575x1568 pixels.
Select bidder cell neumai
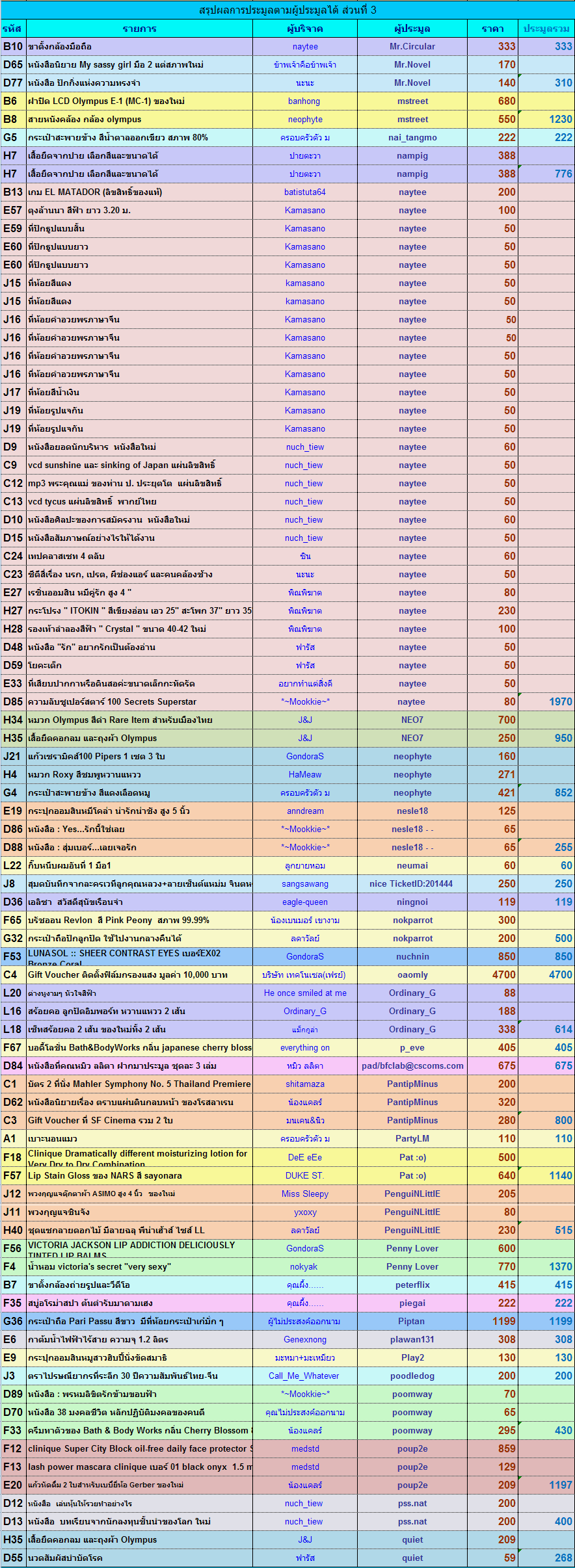click(x=412, y=866)
